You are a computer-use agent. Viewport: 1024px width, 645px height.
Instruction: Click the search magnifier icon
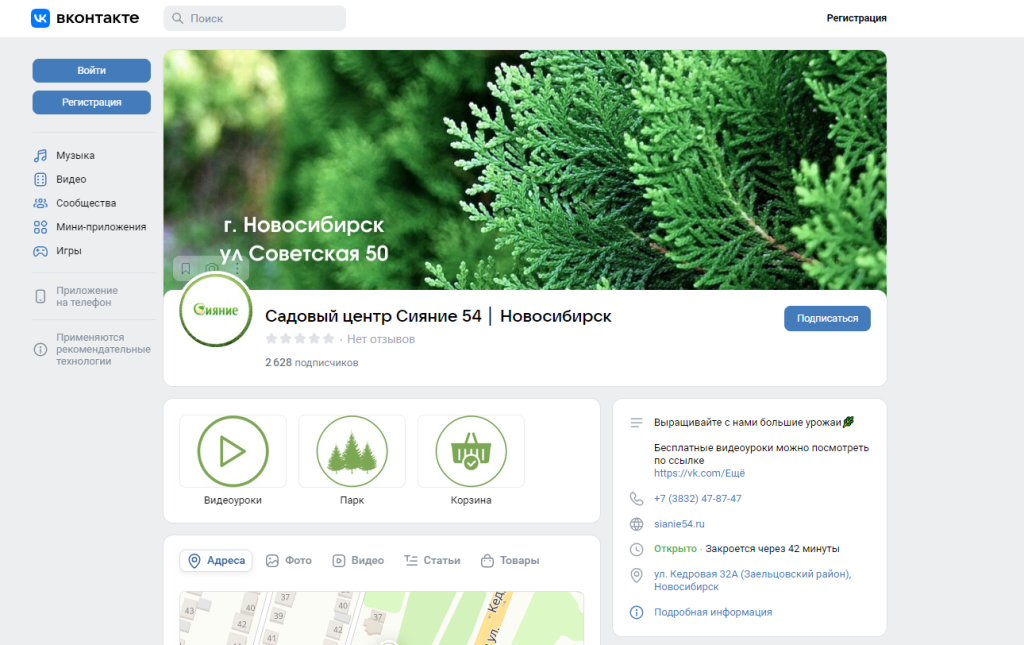coord(178,18)
